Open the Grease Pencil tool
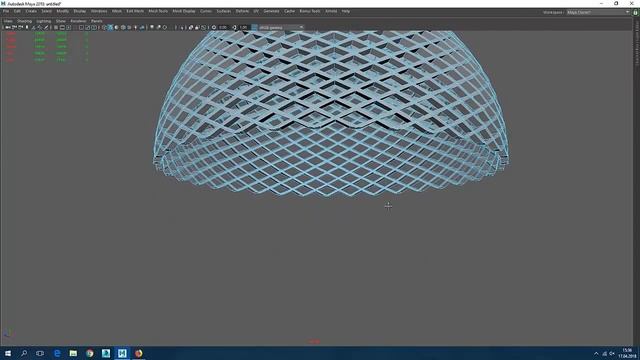This screenshot has height=360, width=640. click(x=46, y=27)
